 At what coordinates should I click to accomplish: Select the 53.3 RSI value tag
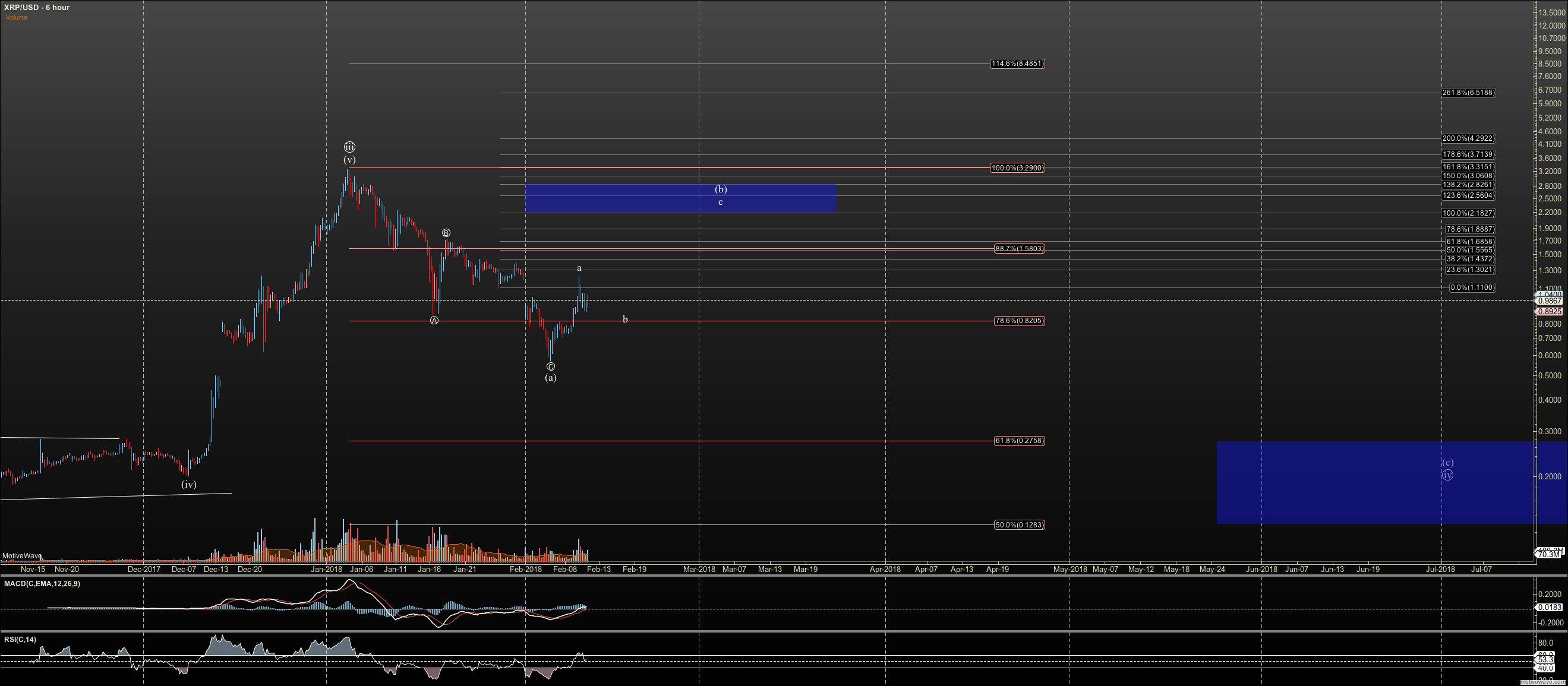click(1545, 660)
